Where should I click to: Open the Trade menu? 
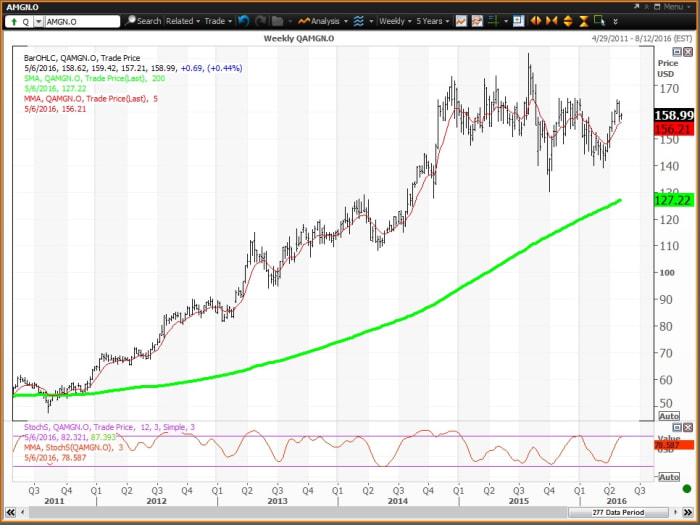pos(216,20)
